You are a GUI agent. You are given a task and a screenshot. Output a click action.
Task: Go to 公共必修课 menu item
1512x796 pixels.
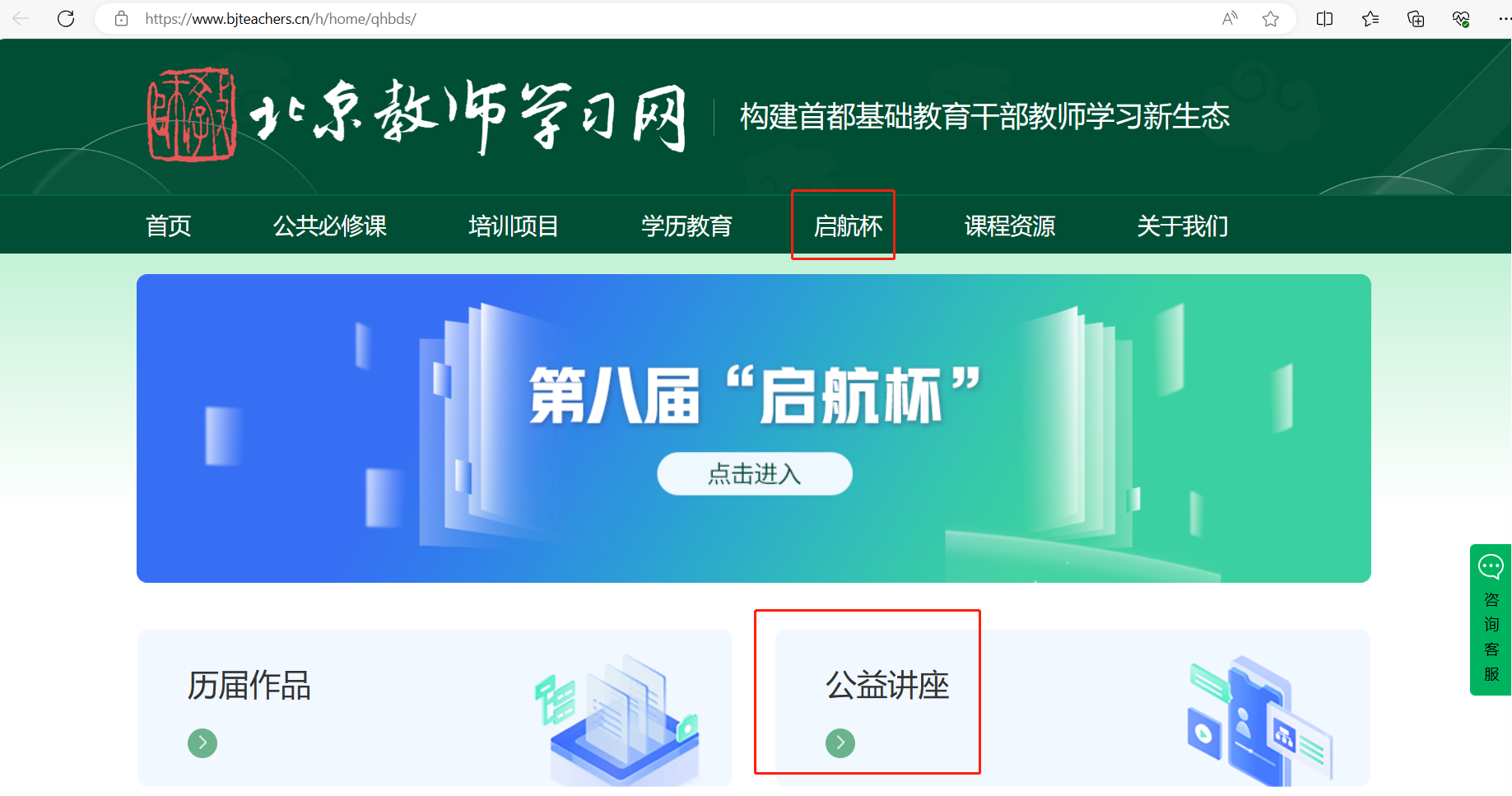tap(330, 226)
